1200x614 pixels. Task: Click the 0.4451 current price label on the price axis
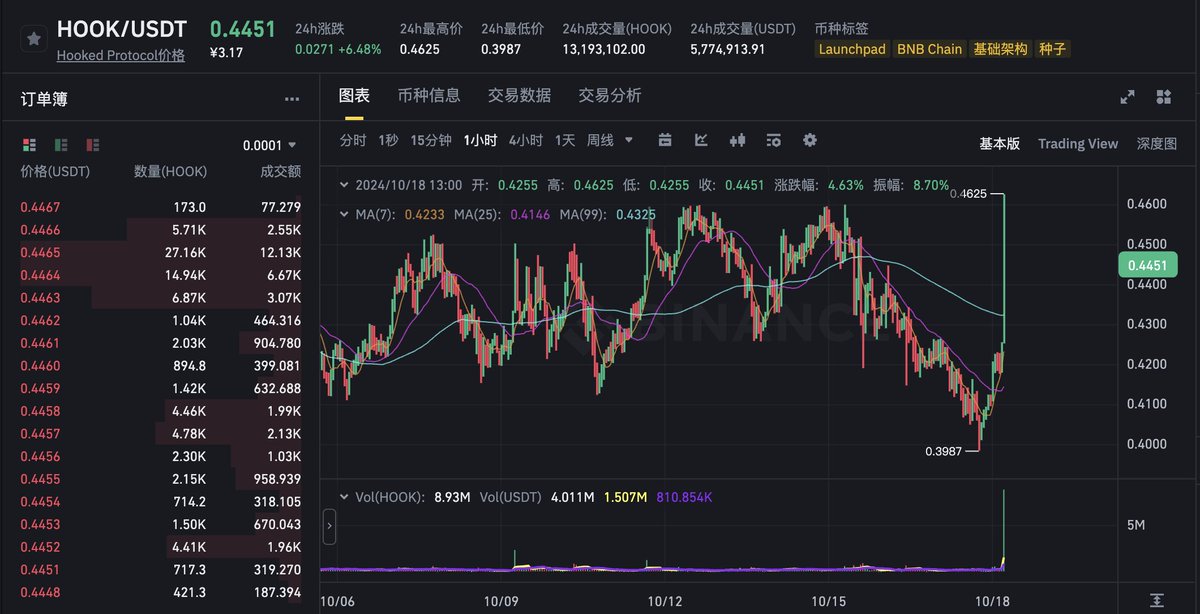(1148, 265)
